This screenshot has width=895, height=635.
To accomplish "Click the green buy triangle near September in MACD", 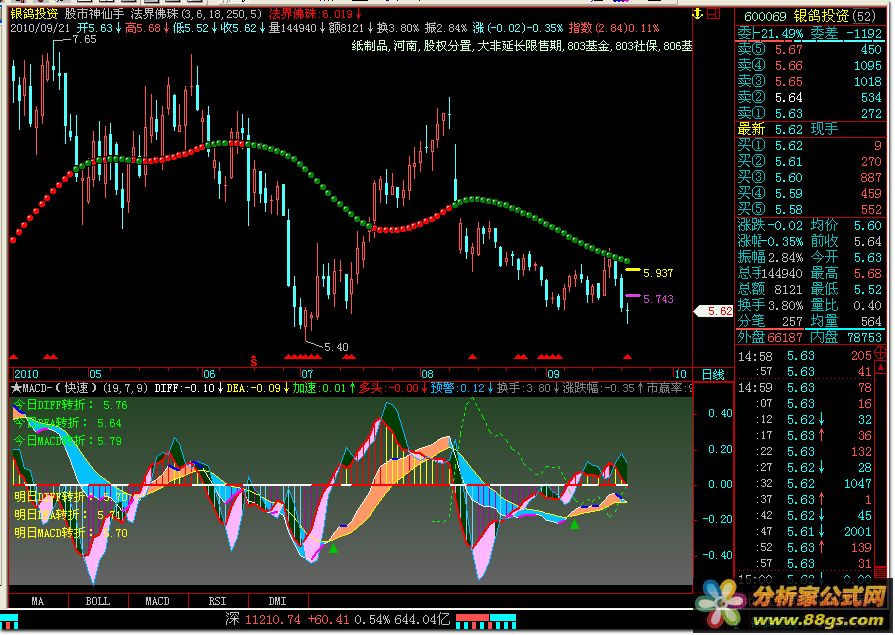I will pos(575,524).
